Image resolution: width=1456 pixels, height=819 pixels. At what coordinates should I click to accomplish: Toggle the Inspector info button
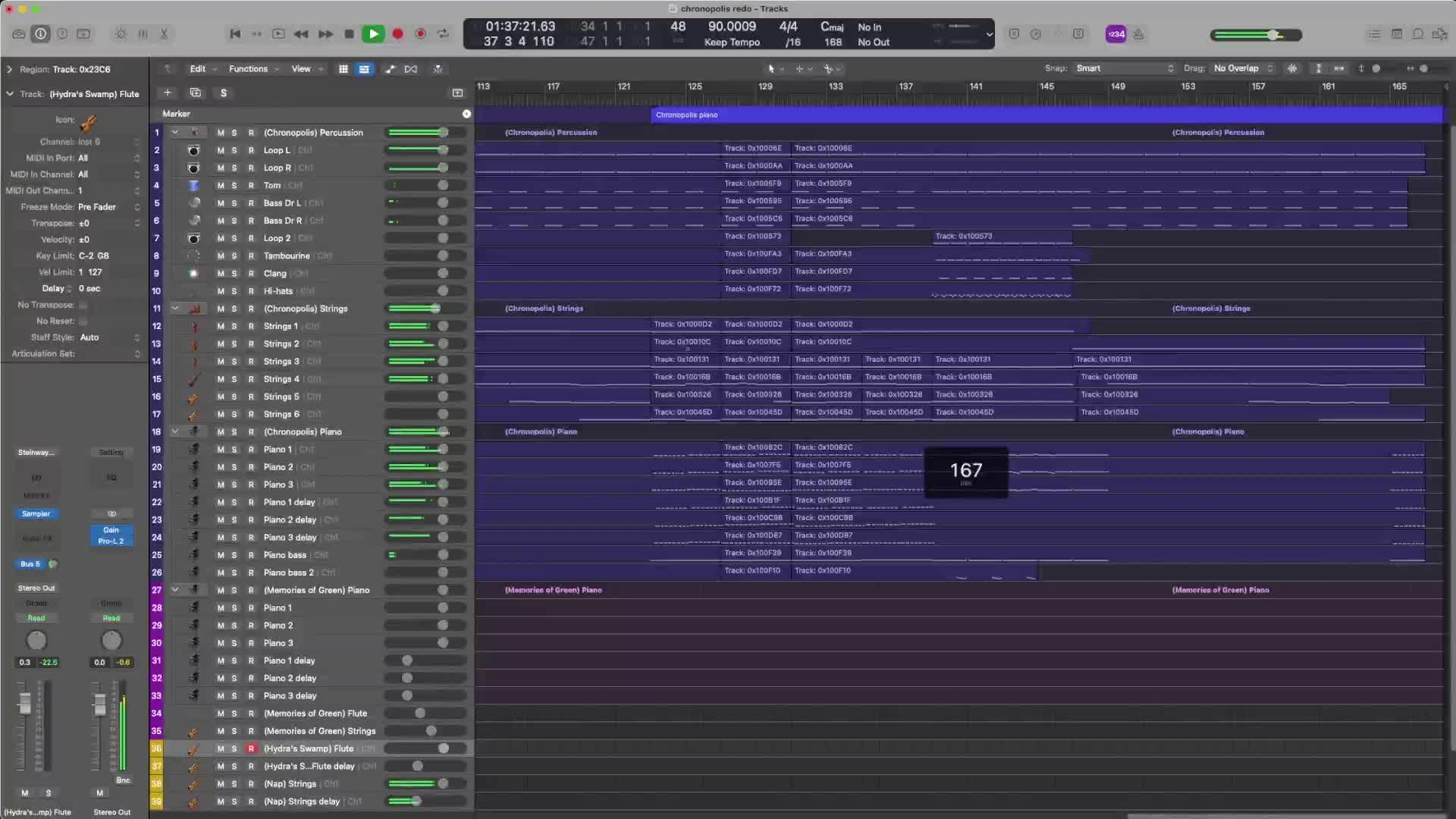[x=41, y=34]
